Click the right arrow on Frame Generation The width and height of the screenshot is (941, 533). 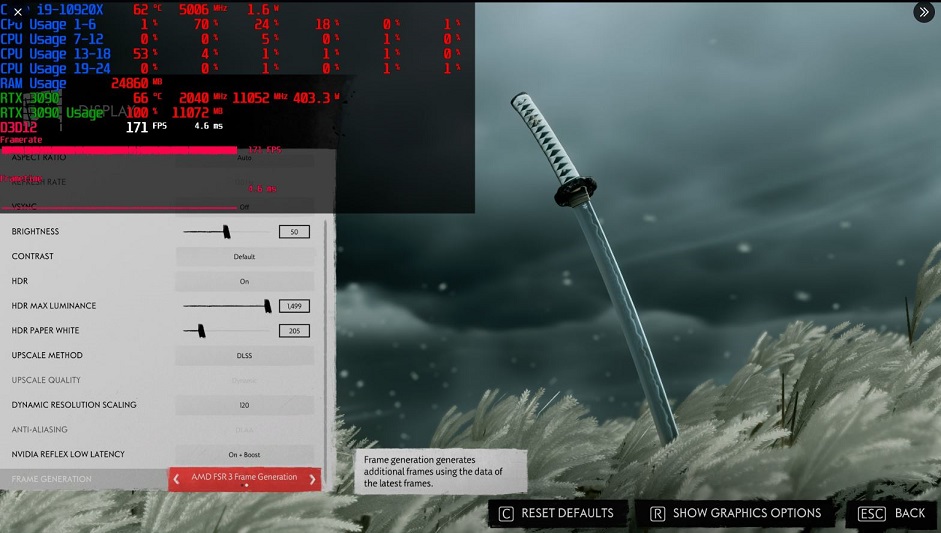(313, 479)
